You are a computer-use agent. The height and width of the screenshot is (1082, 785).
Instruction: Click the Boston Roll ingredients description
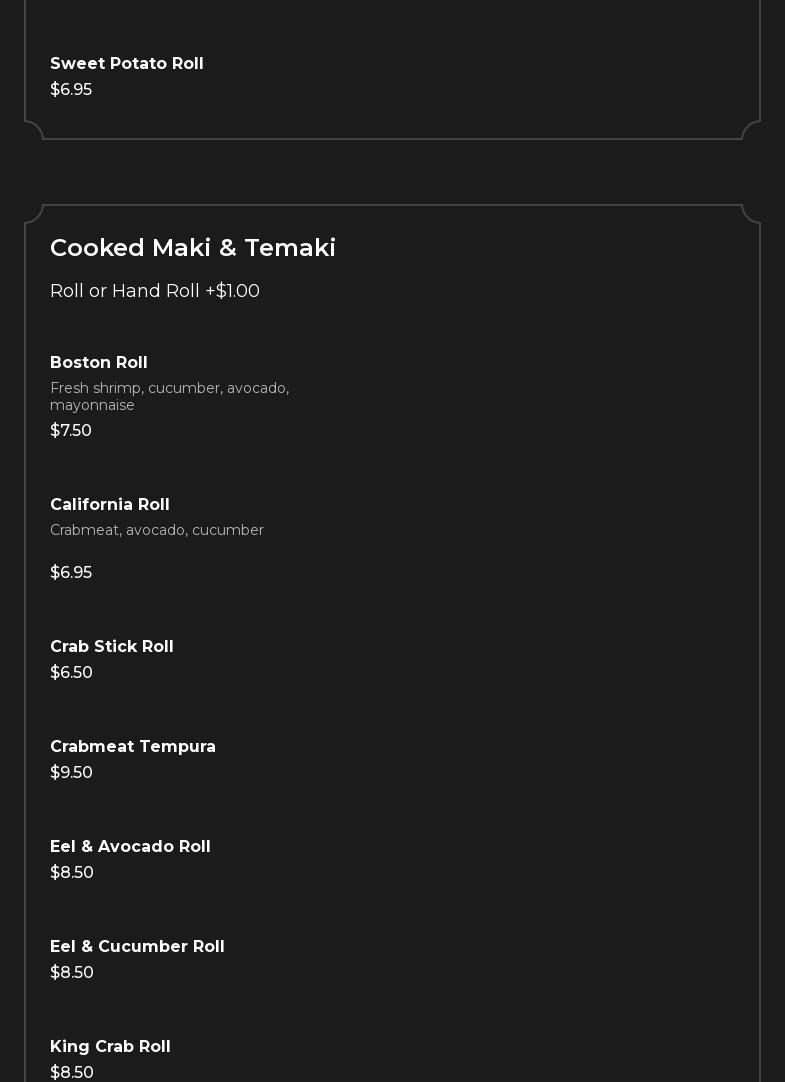169,396
